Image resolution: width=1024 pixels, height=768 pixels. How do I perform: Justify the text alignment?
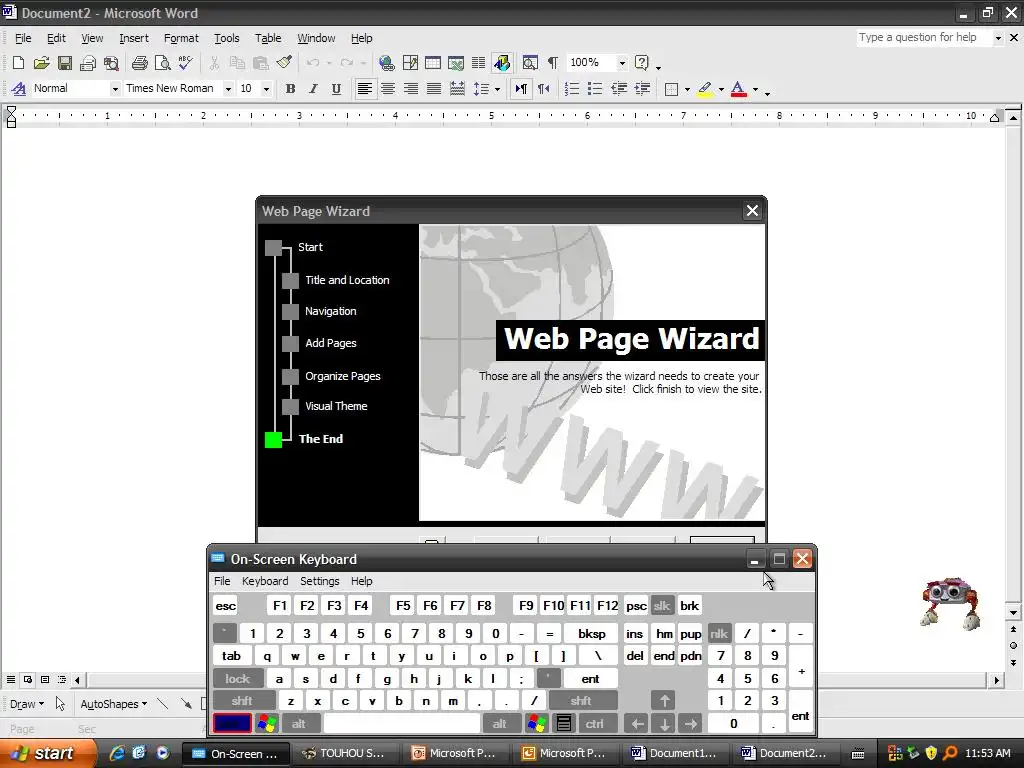[434, 89]
